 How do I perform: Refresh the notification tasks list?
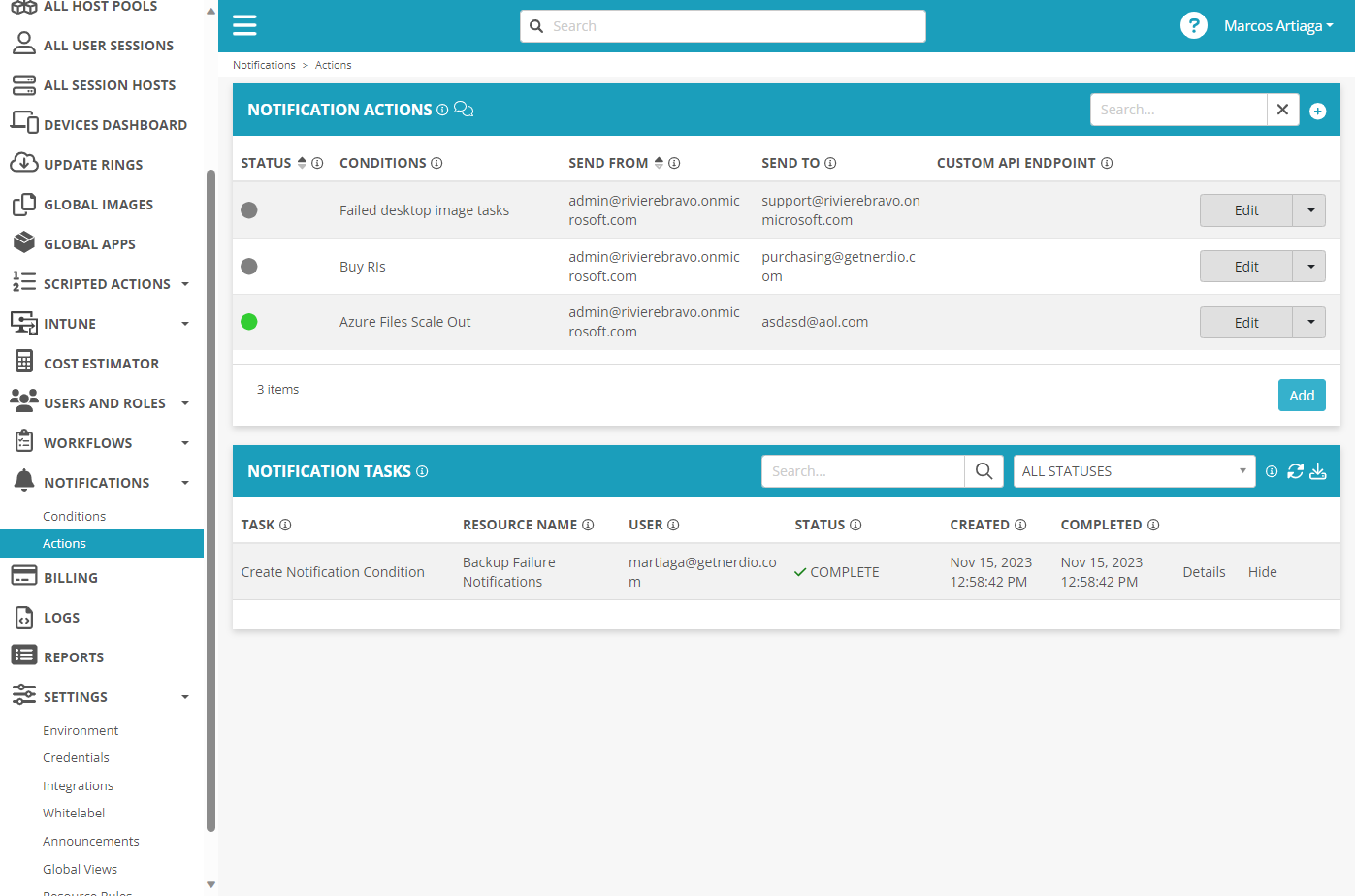[1295, 471]
